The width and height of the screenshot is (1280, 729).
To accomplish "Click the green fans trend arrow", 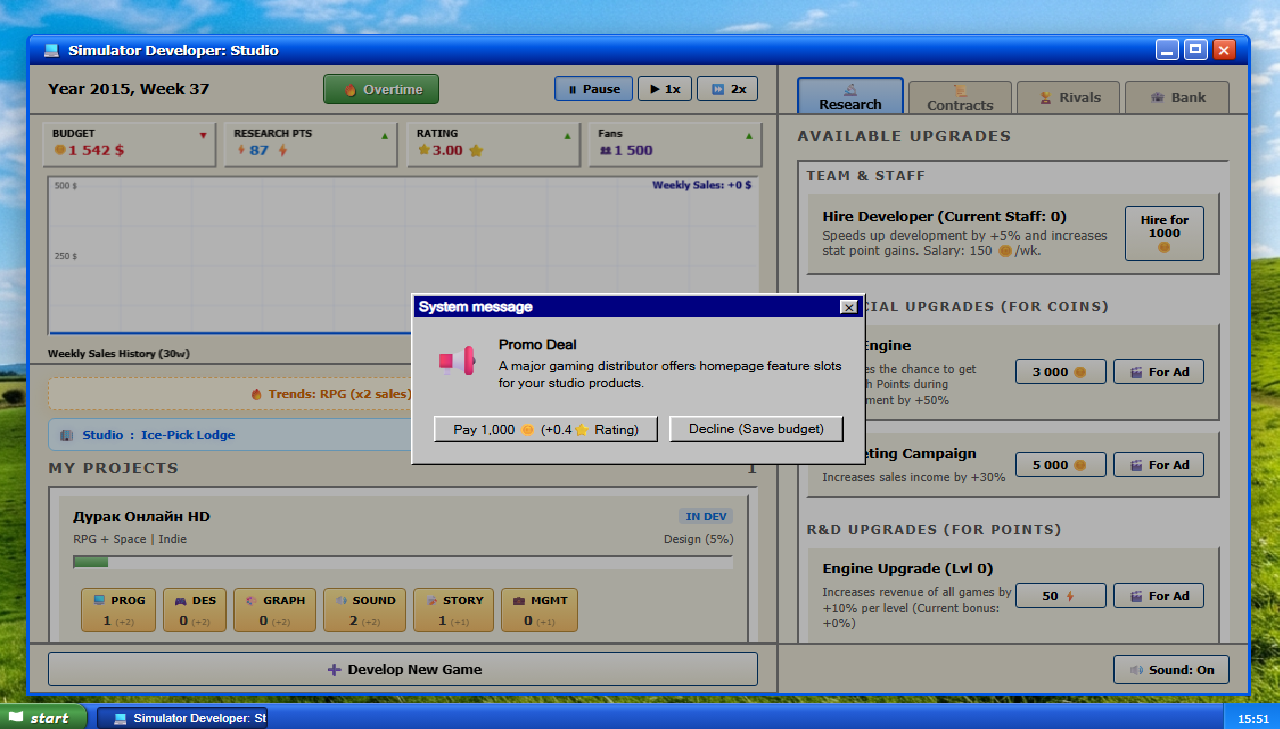I will click(749, 135).
